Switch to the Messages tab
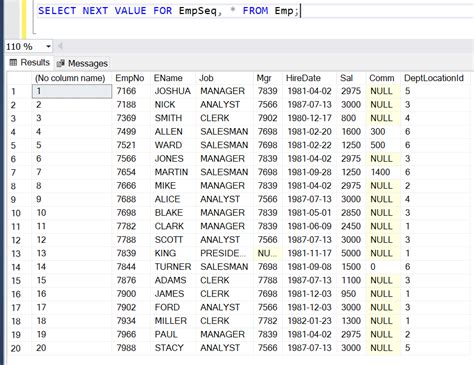 coord(82,63)
